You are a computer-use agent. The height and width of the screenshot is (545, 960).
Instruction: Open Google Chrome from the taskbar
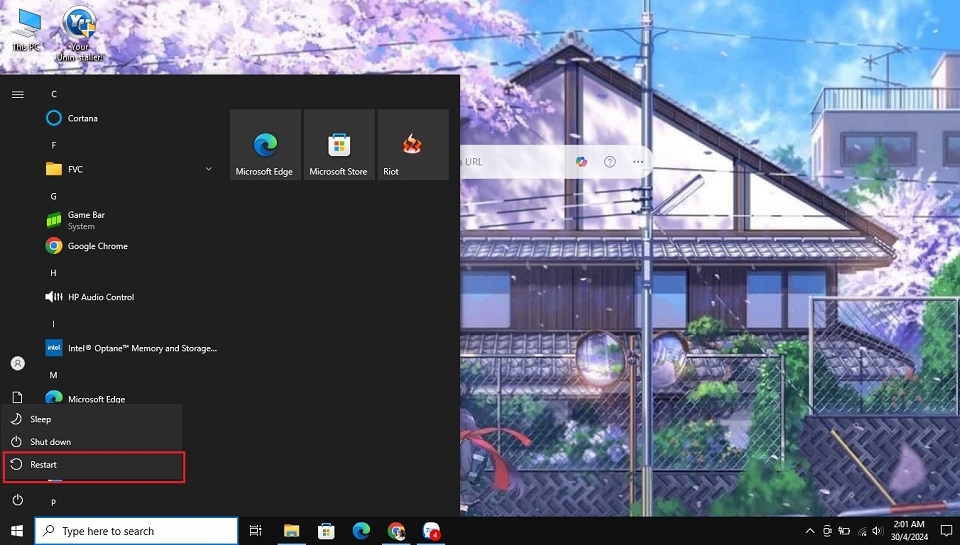tap(396, 531)
